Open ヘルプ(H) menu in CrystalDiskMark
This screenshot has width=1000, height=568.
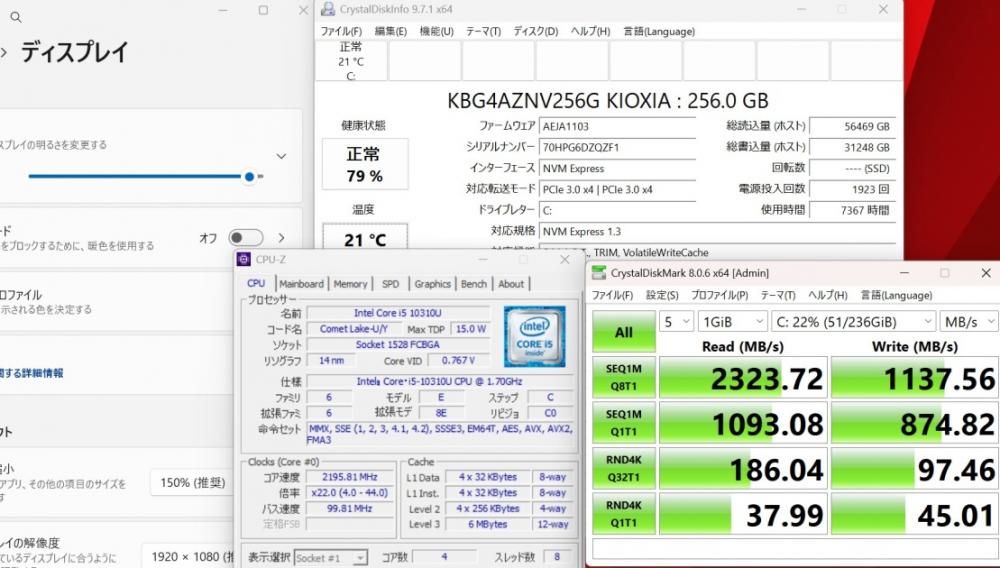pos(827,295)
